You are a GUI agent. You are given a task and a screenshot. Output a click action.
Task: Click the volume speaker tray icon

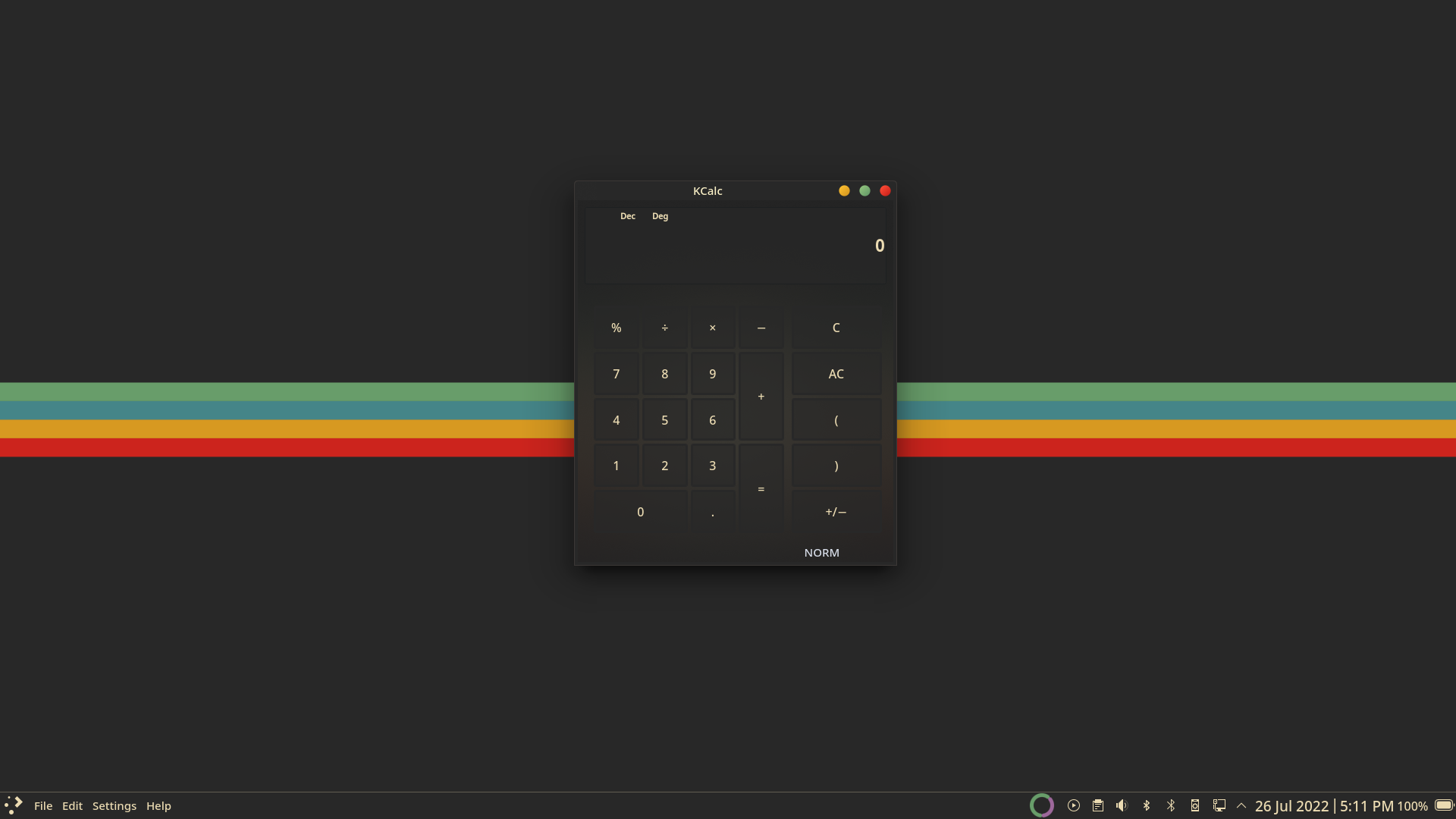pyautogui.click(x=1122, y=805)
